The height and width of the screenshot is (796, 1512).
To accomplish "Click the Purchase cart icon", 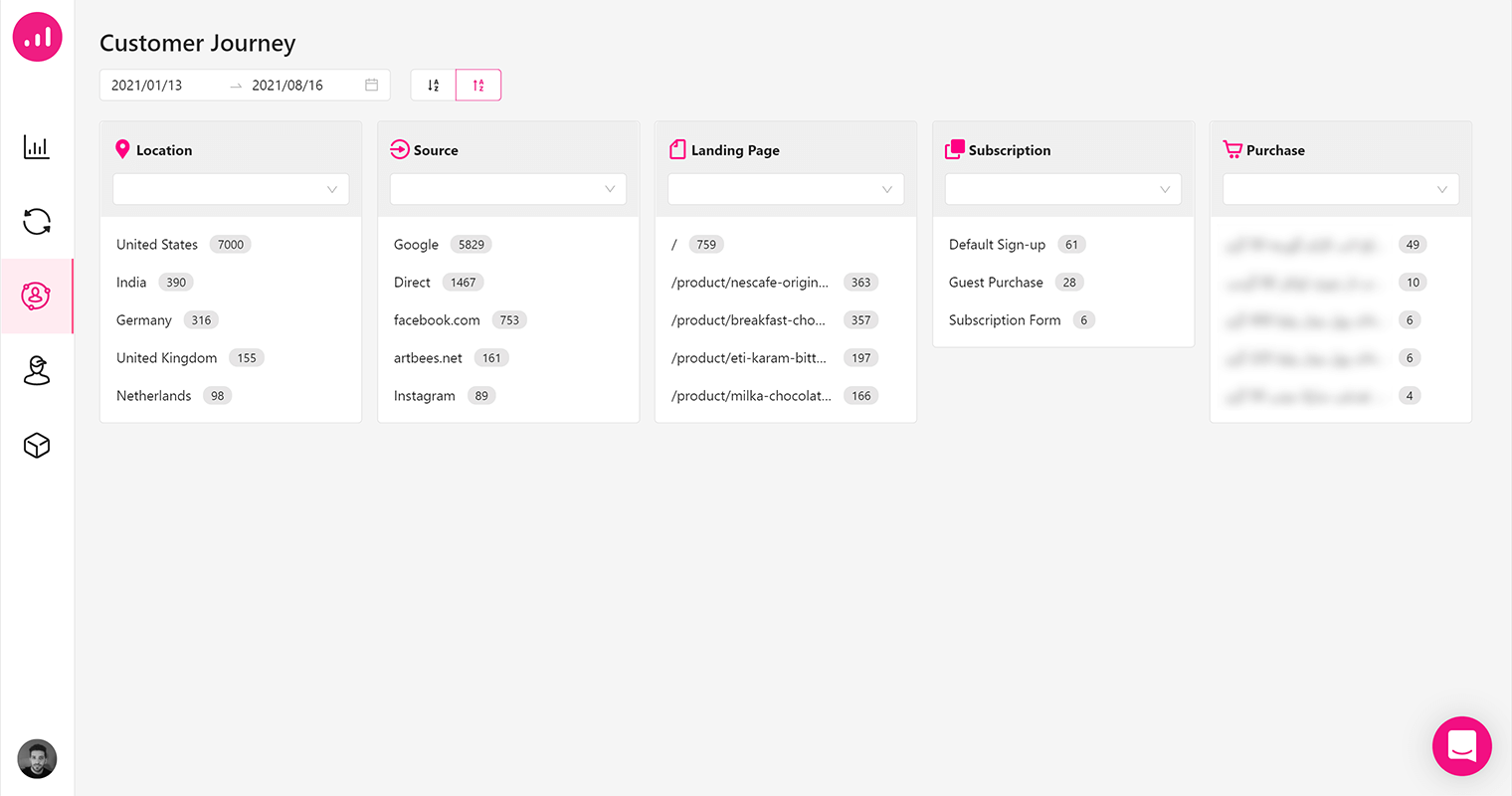I will point(1232,149).
